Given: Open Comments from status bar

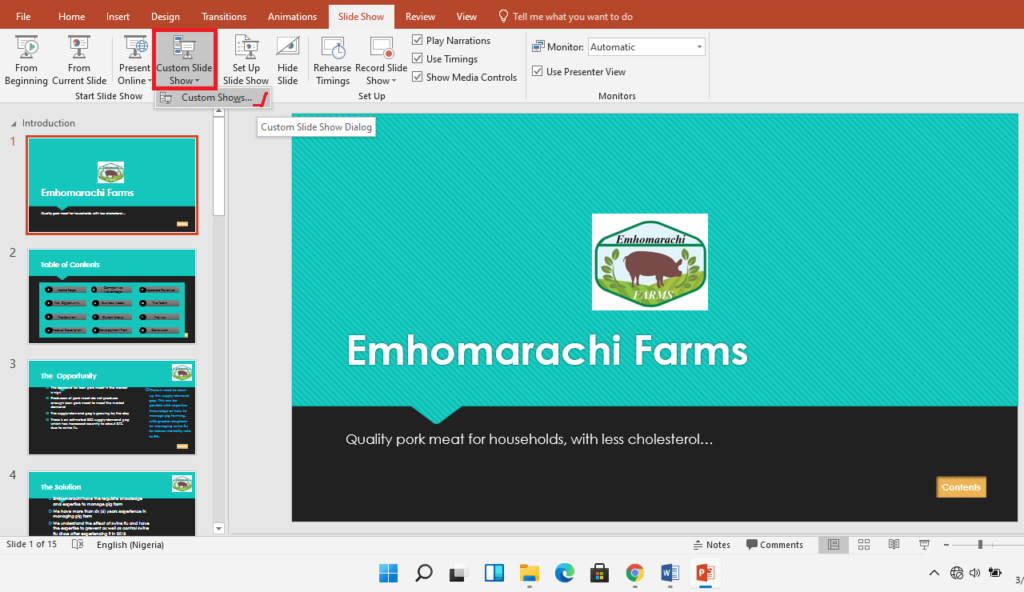Looking at the screenshot, I should (x=775, y=544).
